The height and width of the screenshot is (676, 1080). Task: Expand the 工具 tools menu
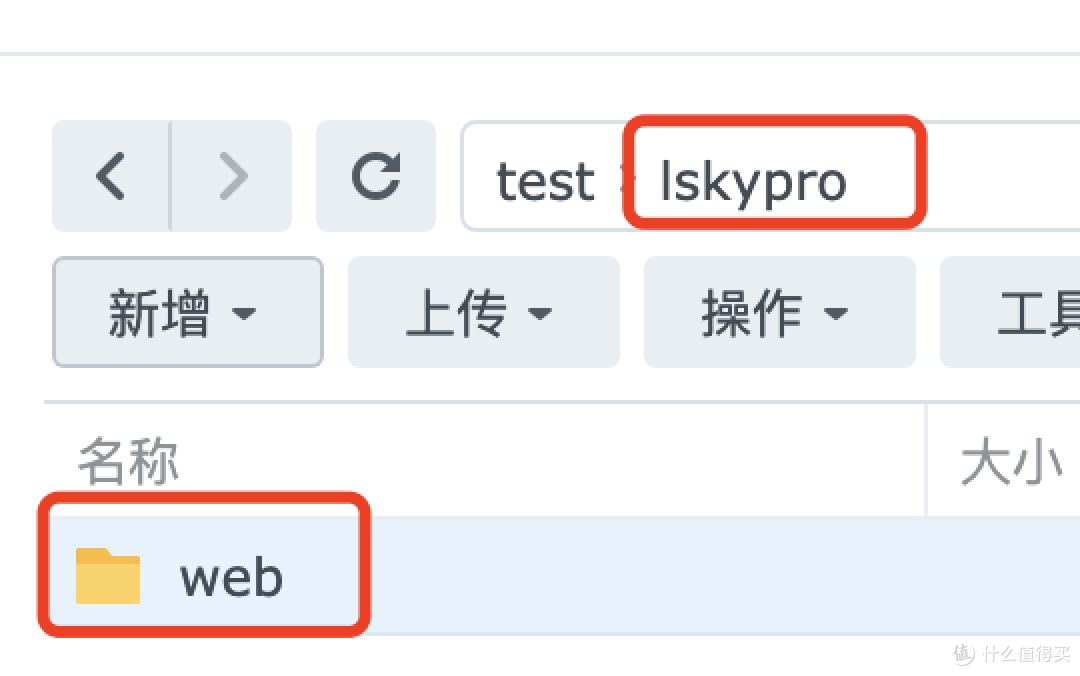(x=1040, y=312)
